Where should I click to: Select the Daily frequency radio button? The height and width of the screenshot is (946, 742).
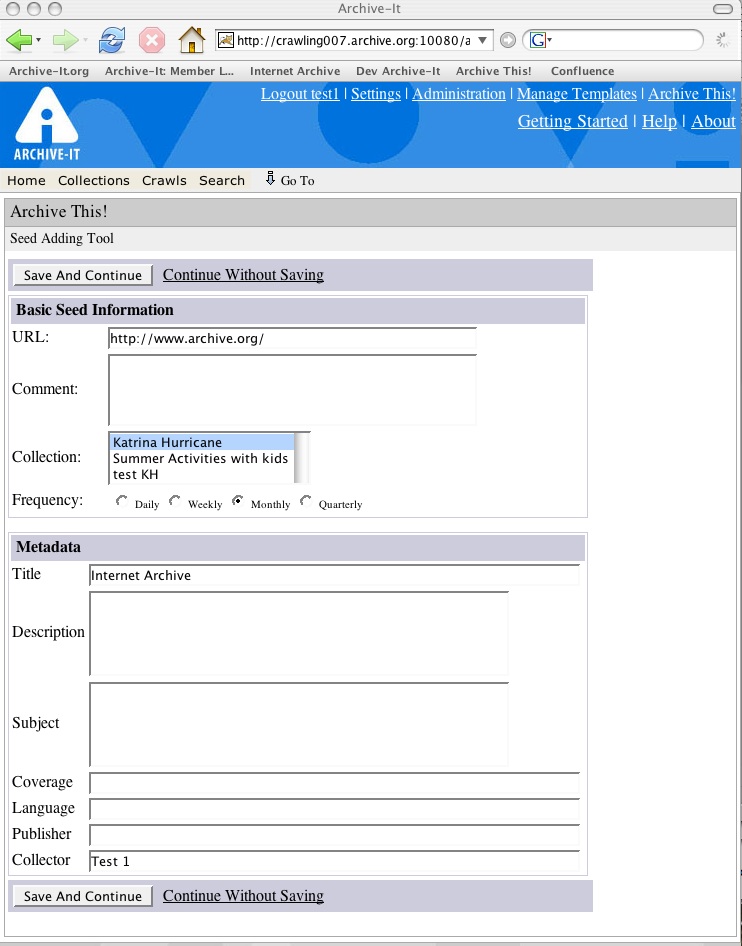(122, 501)
